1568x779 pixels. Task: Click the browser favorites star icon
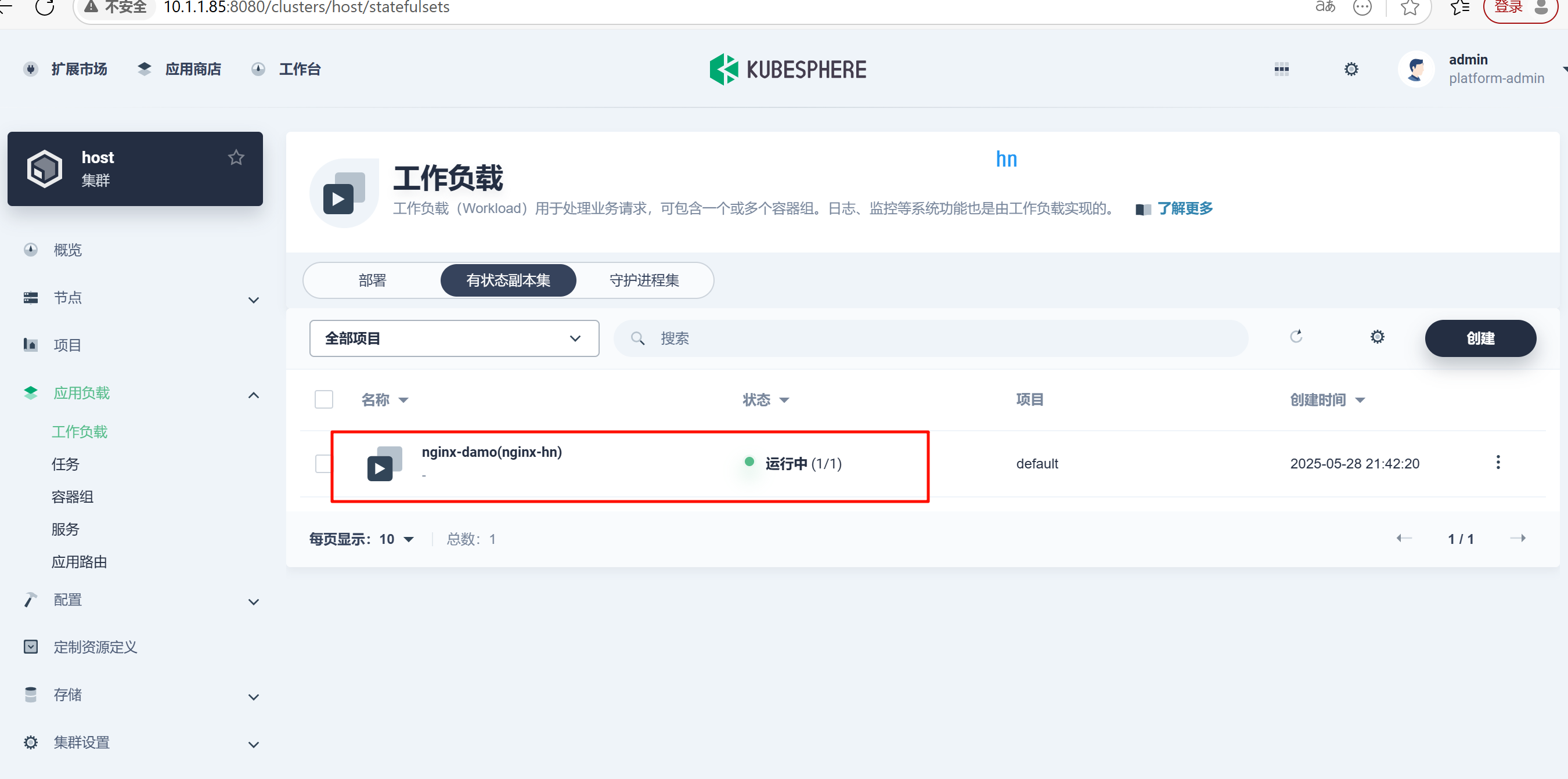pos(1410,8)
